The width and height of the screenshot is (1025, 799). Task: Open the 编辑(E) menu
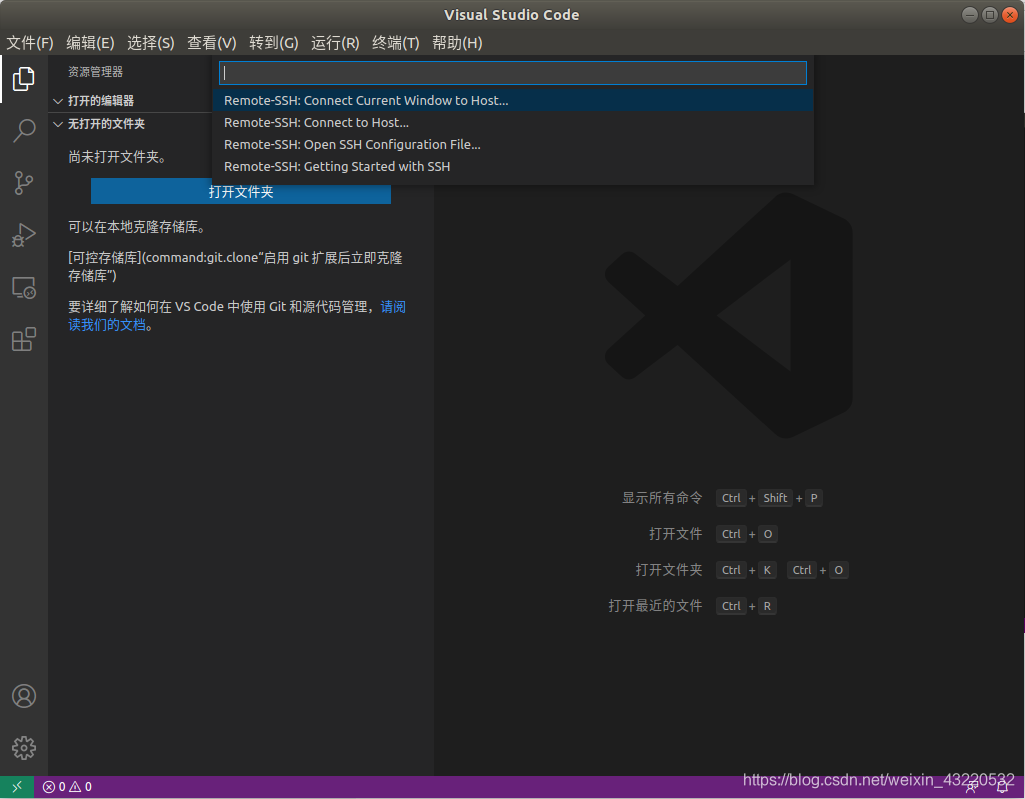point(90,43)
